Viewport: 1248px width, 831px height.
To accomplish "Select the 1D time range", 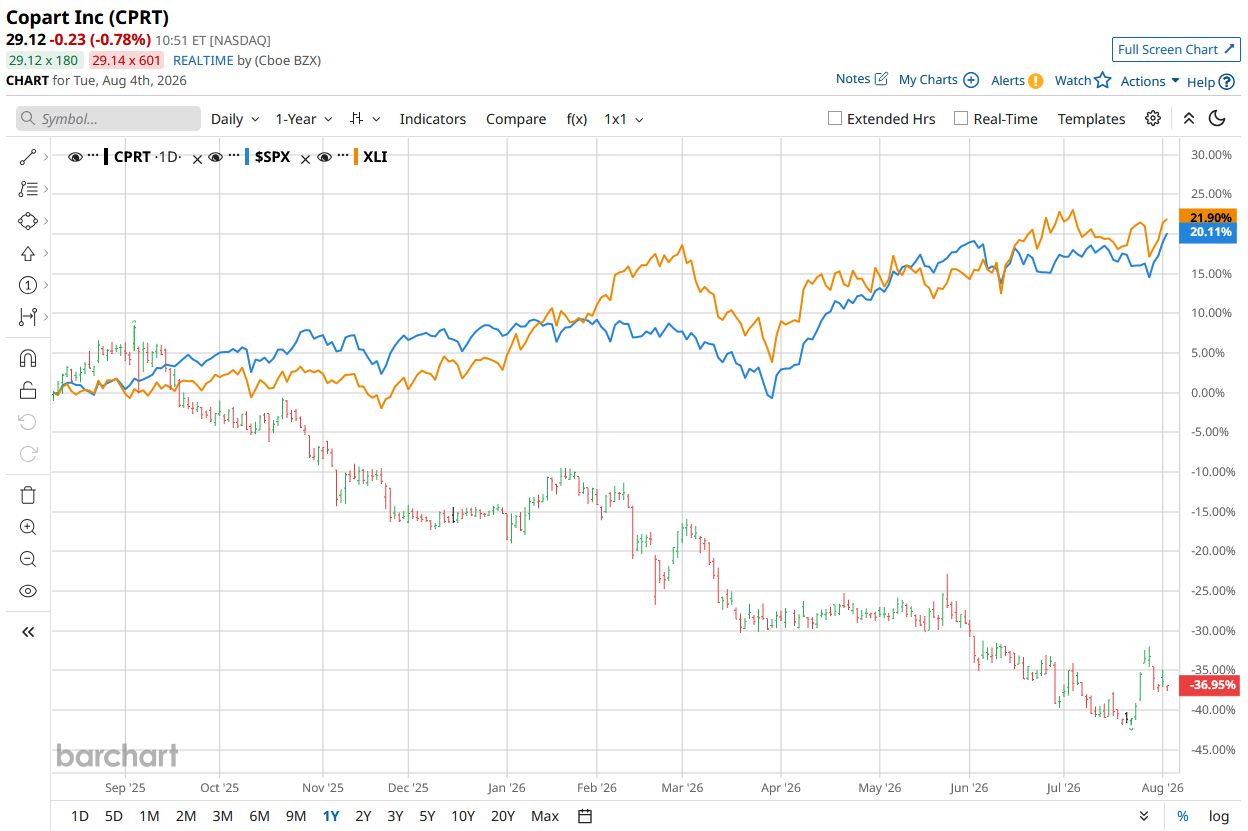I will (80, 816).
